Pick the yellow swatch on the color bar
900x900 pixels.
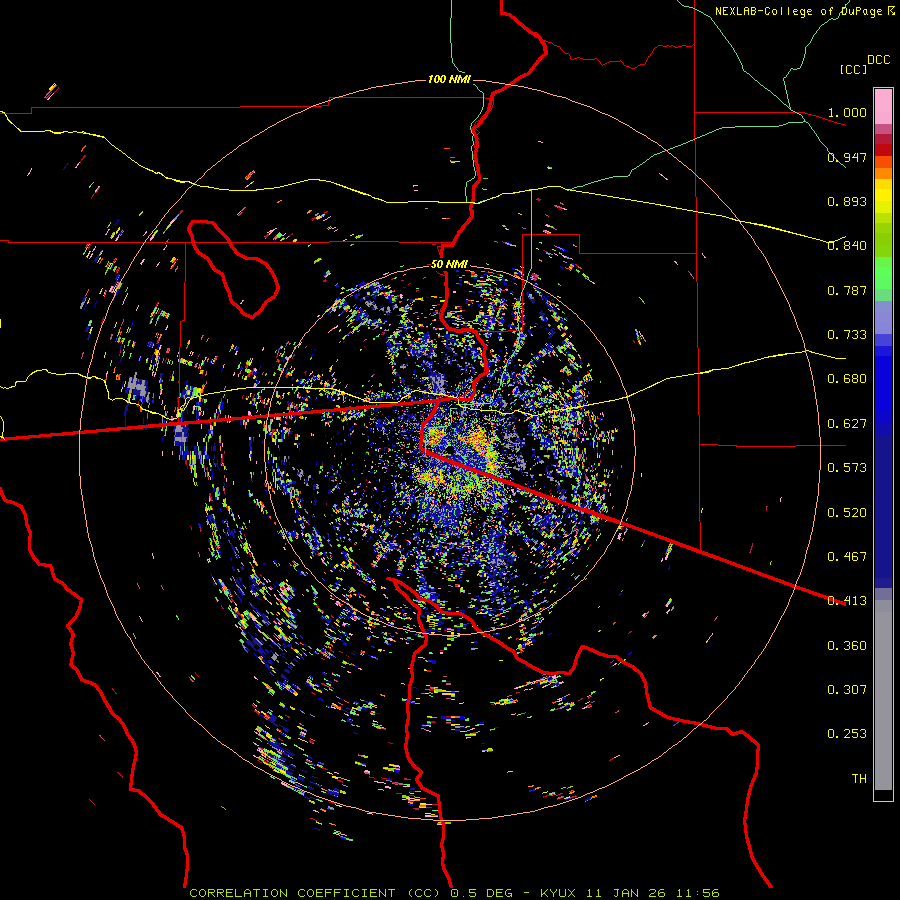tap(883, 196)
